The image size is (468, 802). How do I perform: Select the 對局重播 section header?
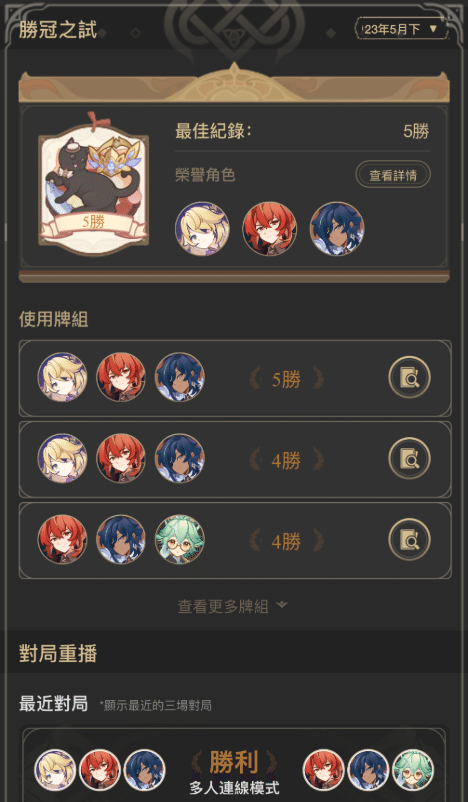(58, 654)
